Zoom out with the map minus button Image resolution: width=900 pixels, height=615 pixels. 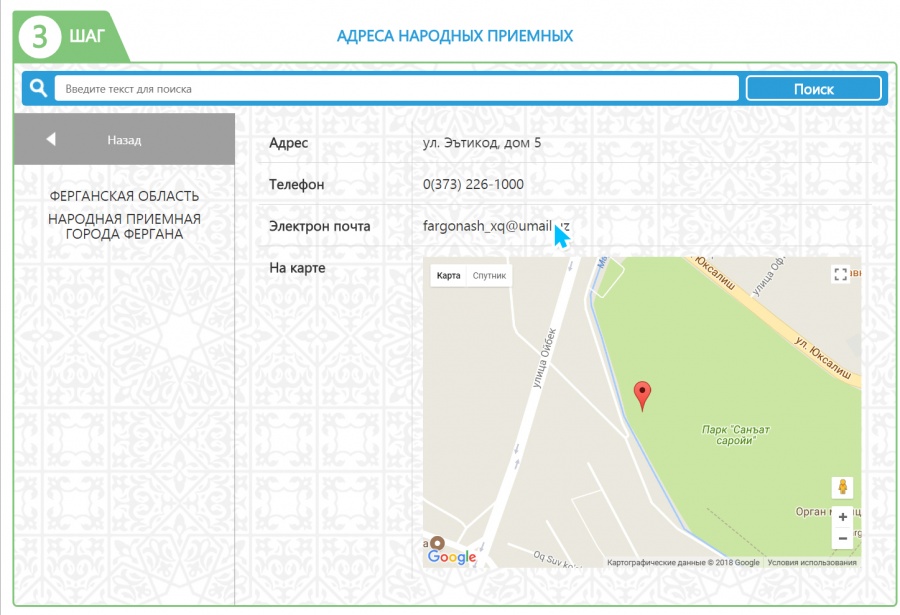click(842, 539)
